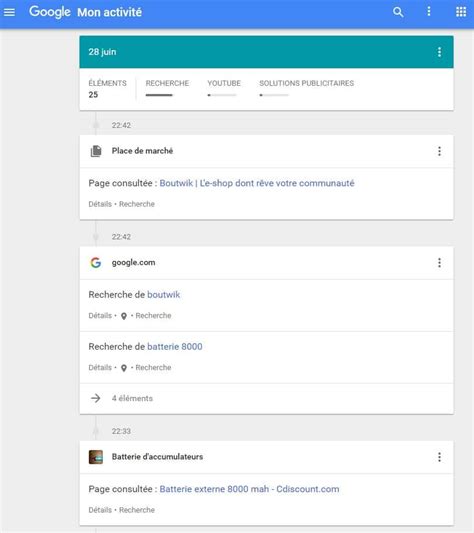The image size is (474, 533).
Task: Click Batterie d'accumulateurs card title
Action: 157,457
